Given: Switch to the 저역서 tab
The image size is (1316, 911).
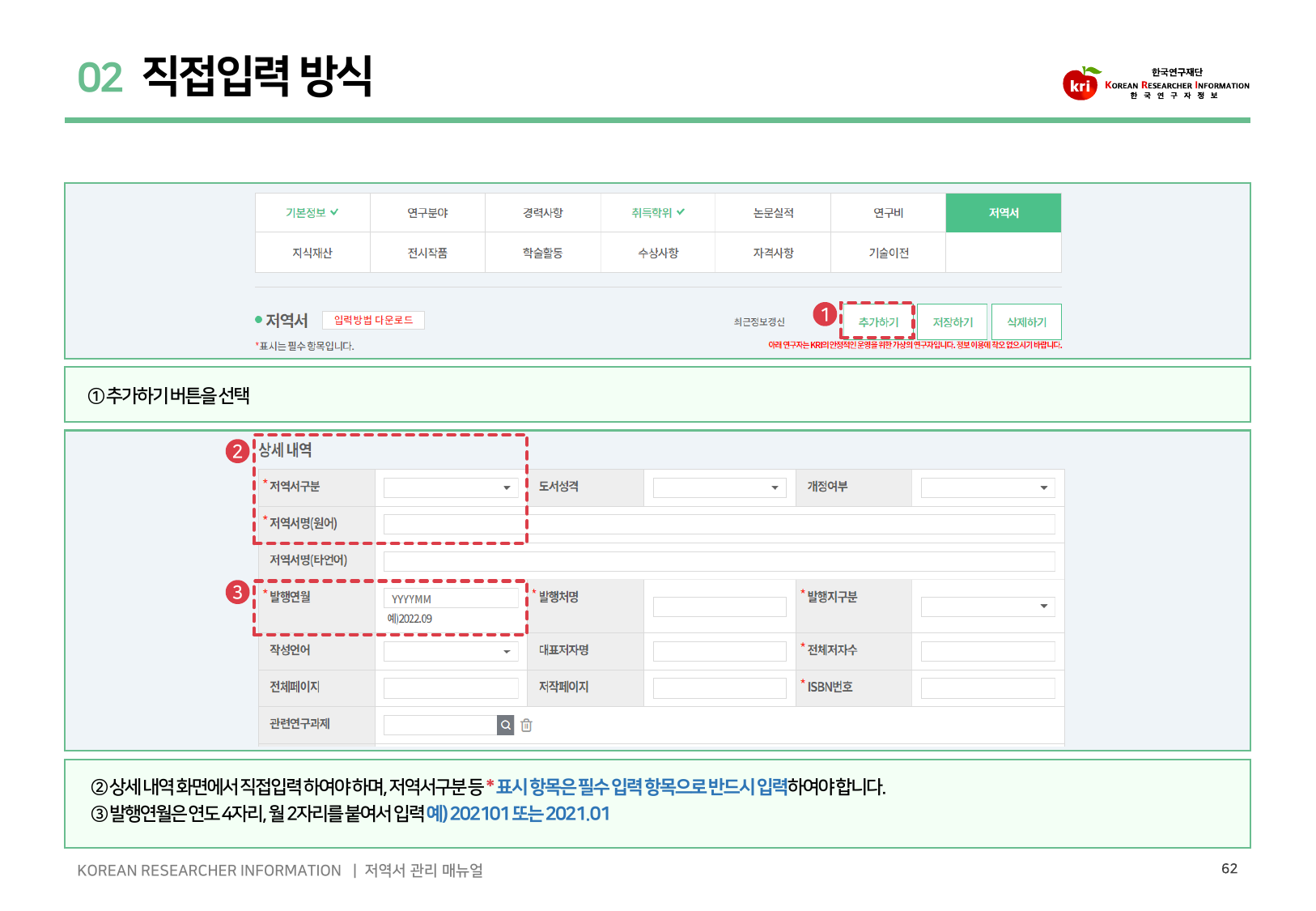Looking at the screenshot, I should point(1003,213).
